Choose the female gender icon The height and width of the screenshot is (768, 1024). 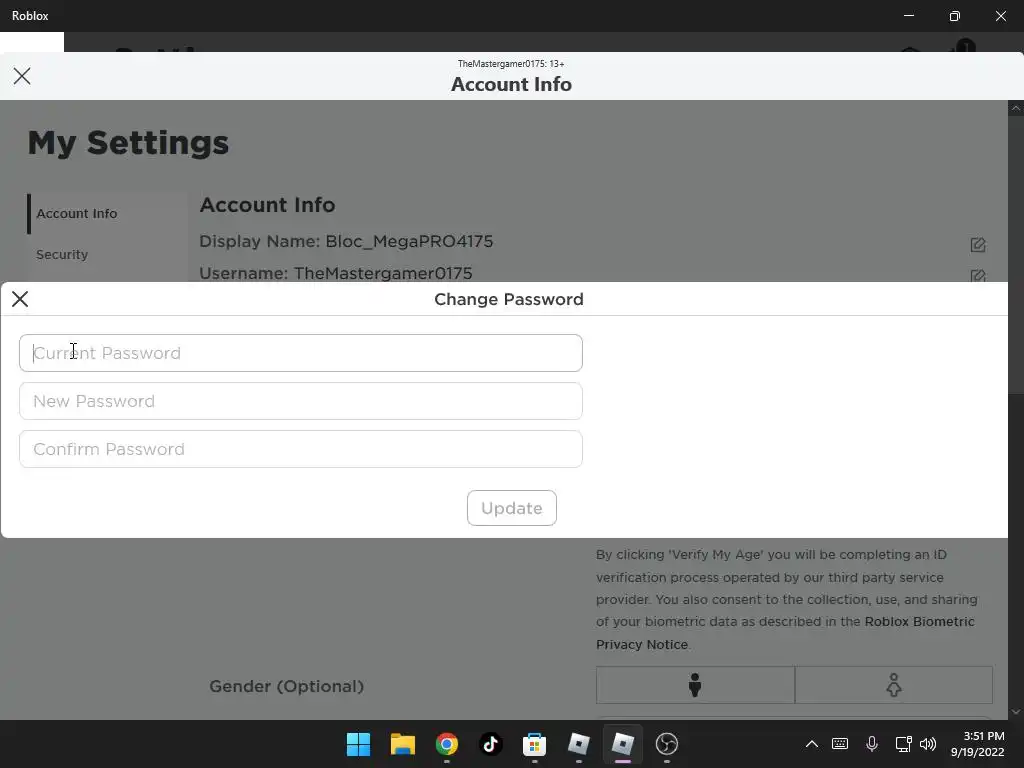pos(894,685)
